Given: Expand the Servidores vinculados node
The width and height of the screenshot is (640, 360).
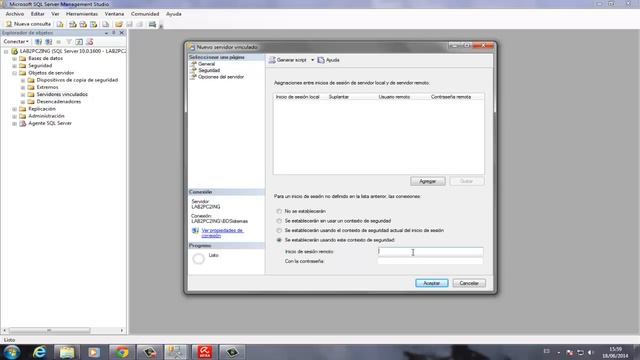Looking at the screenshot, I should click(x=23, y=95).
